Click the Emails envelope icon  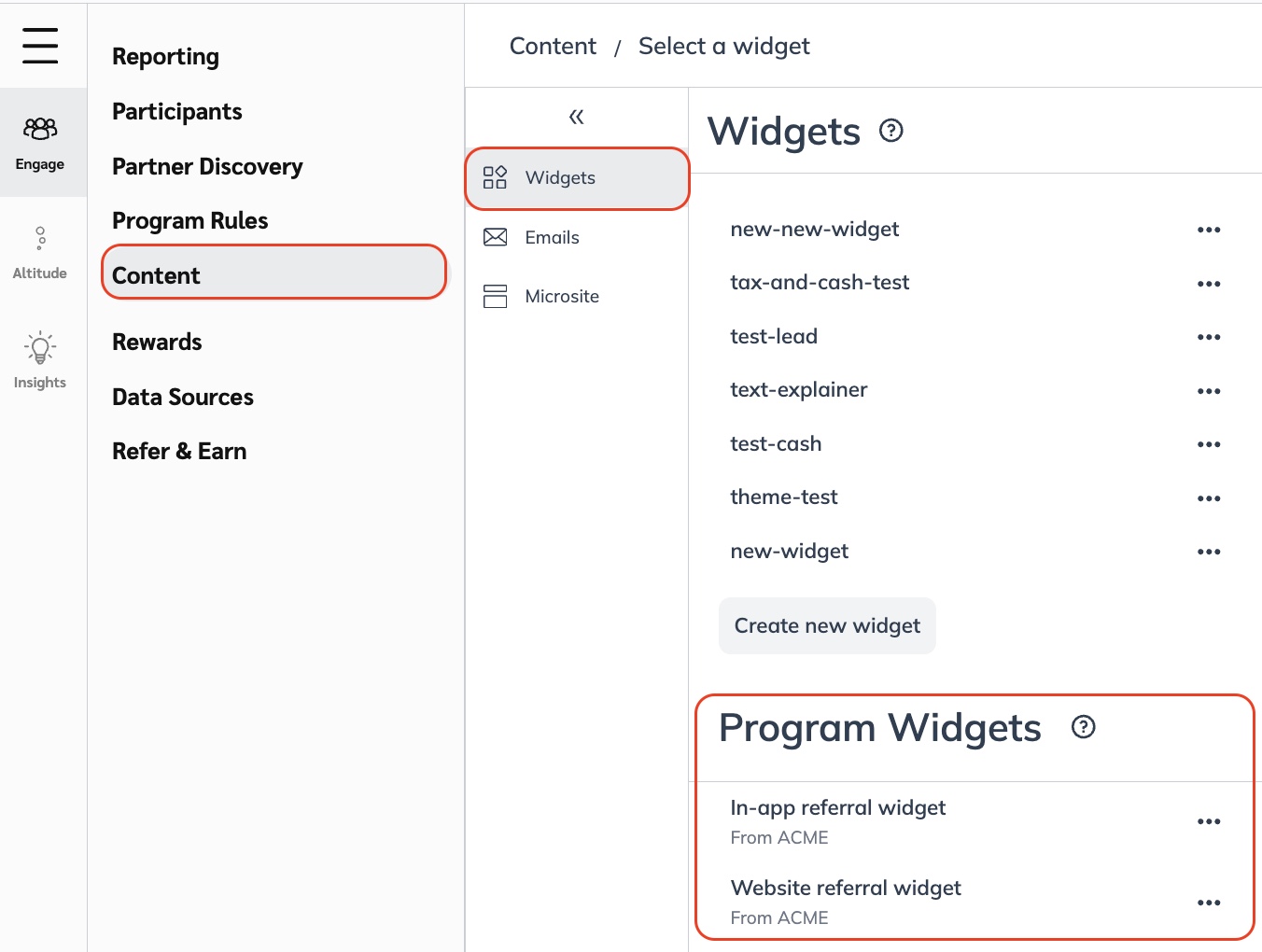coord(495,237)
